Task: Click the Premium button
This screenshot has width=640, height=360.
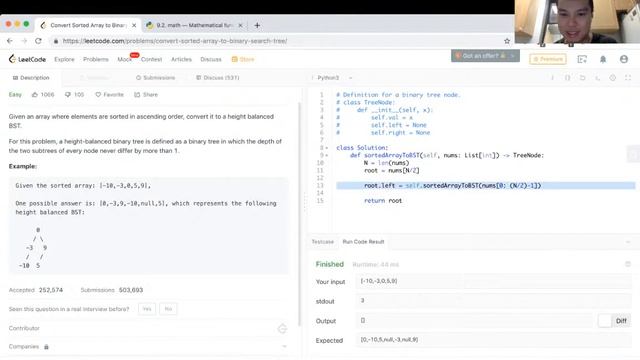Action: (548, 59)
